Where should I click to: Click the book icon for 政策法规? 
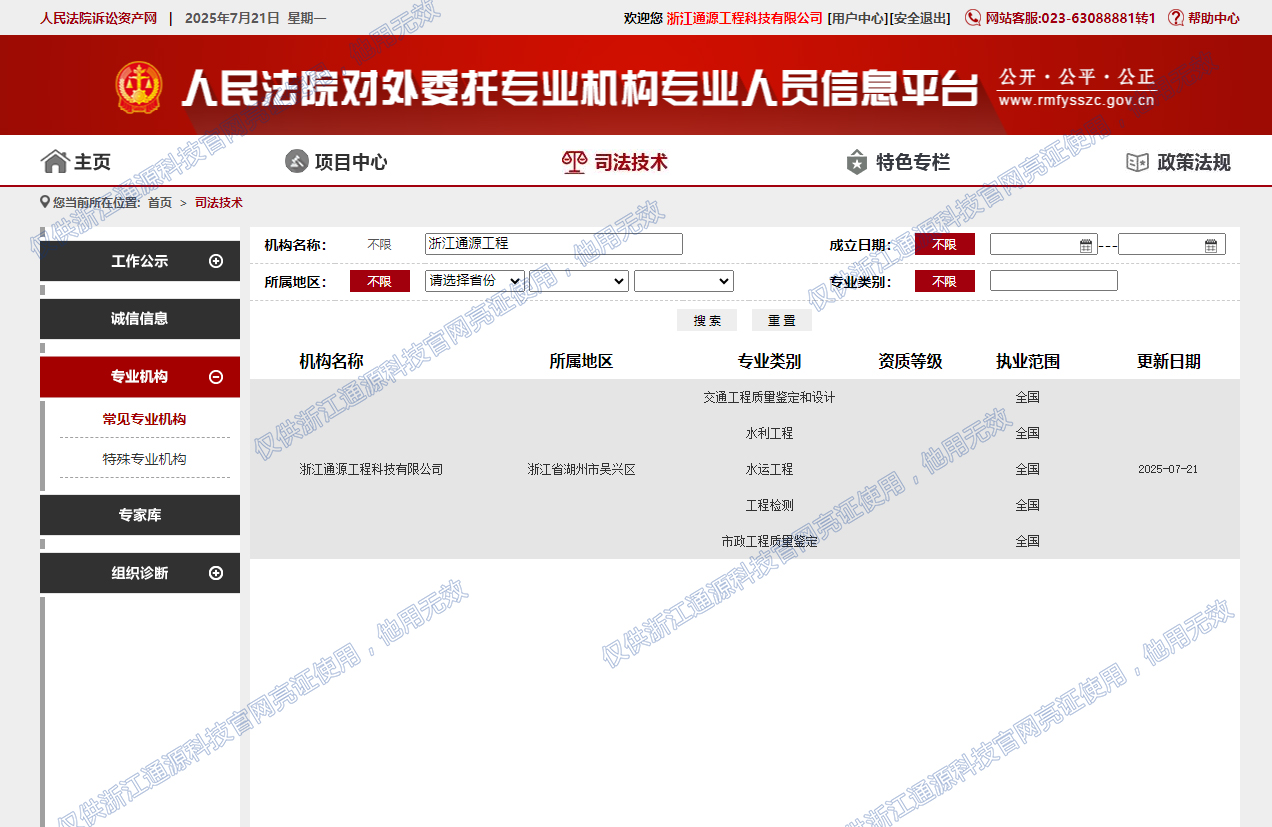tap(1138, 162)
